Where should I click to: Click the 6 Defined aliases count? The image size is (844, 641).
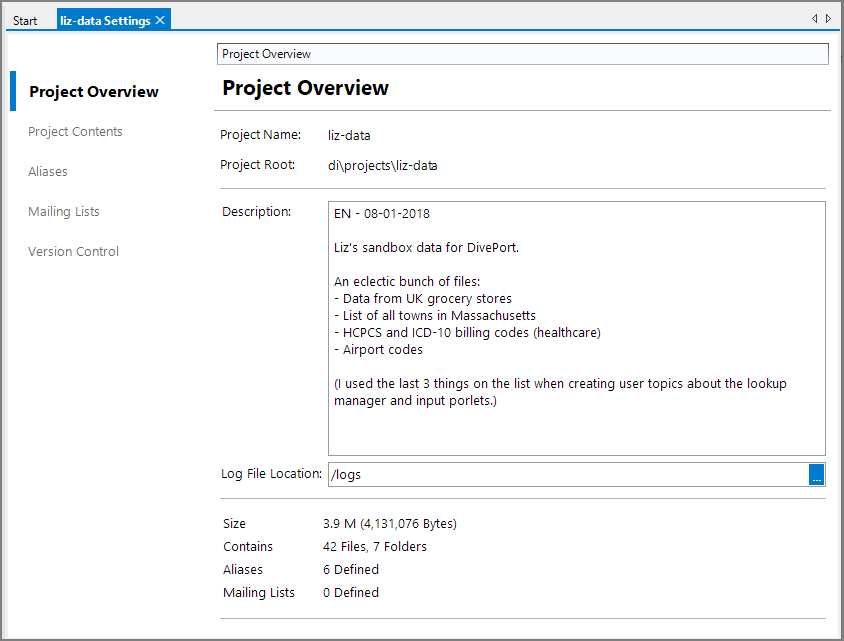[350, 569]
